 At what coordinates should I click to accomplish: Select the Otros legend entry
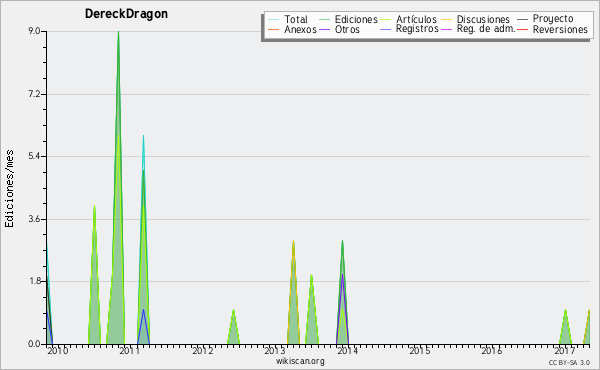(x=339, y=29)
